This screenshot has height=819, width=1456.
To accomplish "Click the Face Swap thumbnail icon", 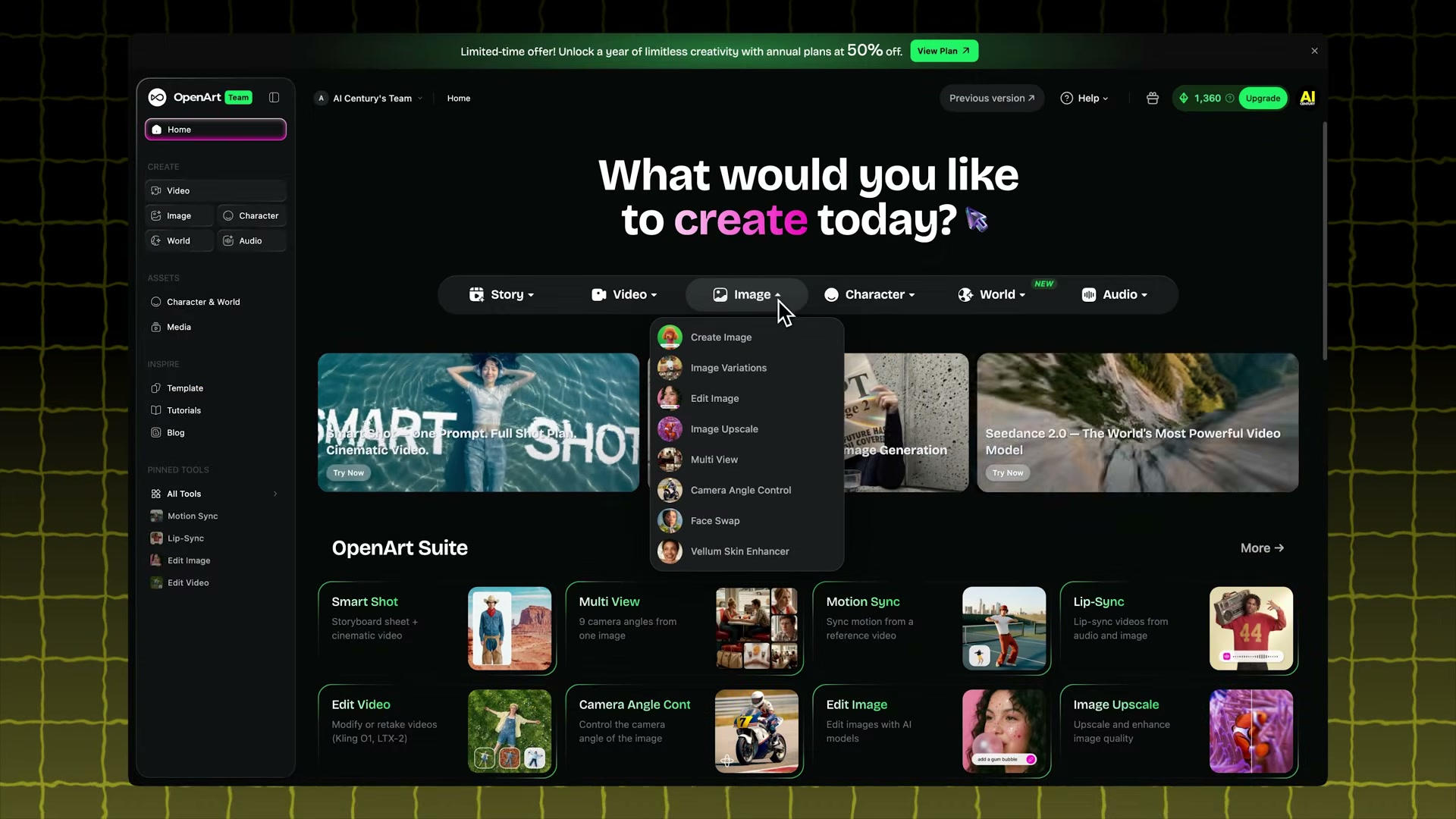I will click(670, 521).
